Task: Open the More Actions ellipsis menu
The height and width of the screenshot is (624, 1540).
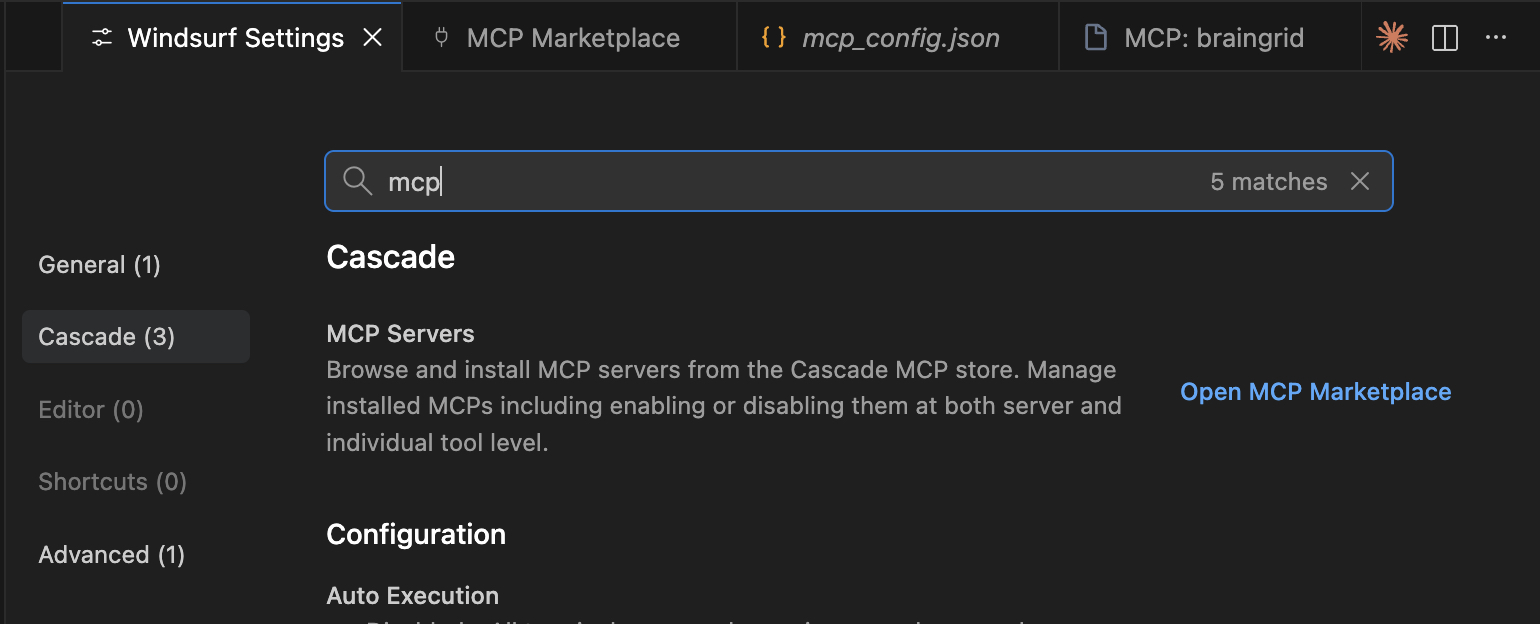Action: tap(1496, 38)
